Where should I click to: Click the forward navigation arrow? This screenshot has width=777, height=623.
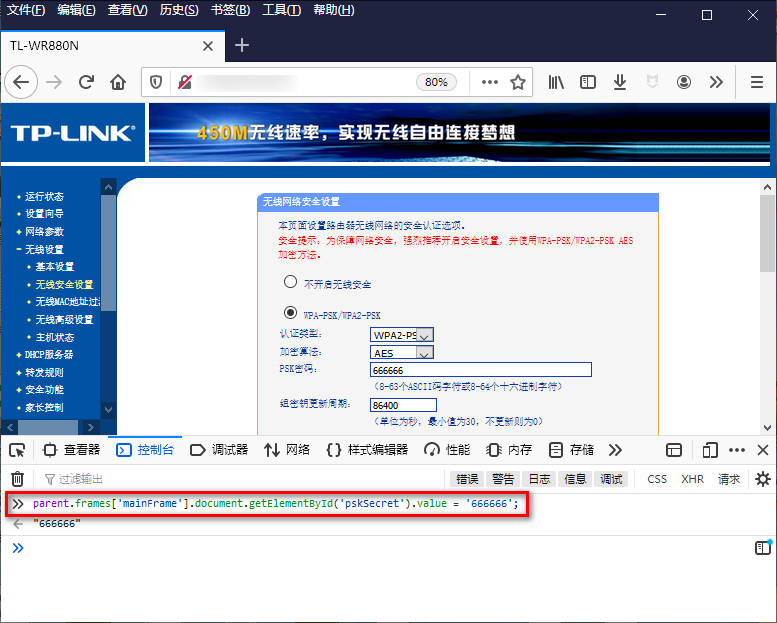tap(54, 82)
